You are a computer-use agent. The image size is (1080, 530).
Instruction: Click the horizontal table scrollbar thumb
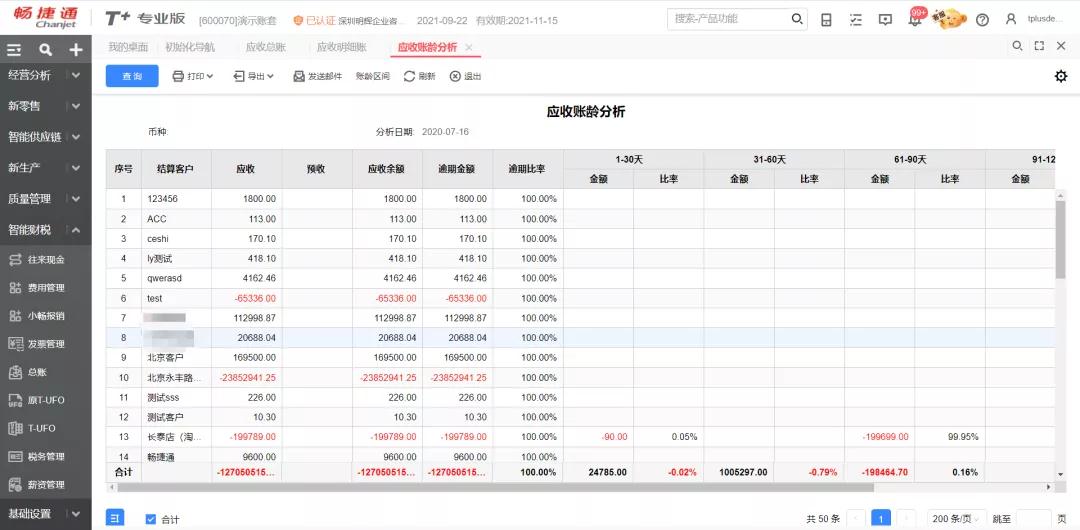(495, 487)
